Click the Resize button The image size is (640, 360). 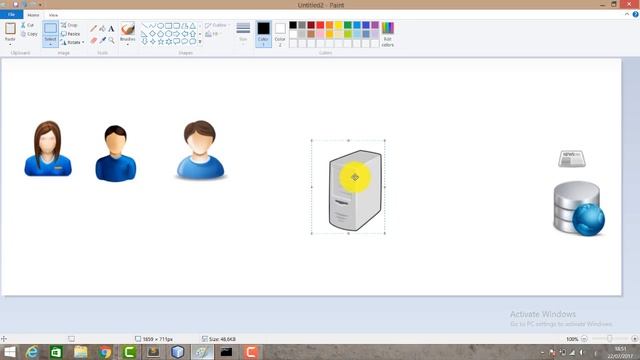[71, 34]
